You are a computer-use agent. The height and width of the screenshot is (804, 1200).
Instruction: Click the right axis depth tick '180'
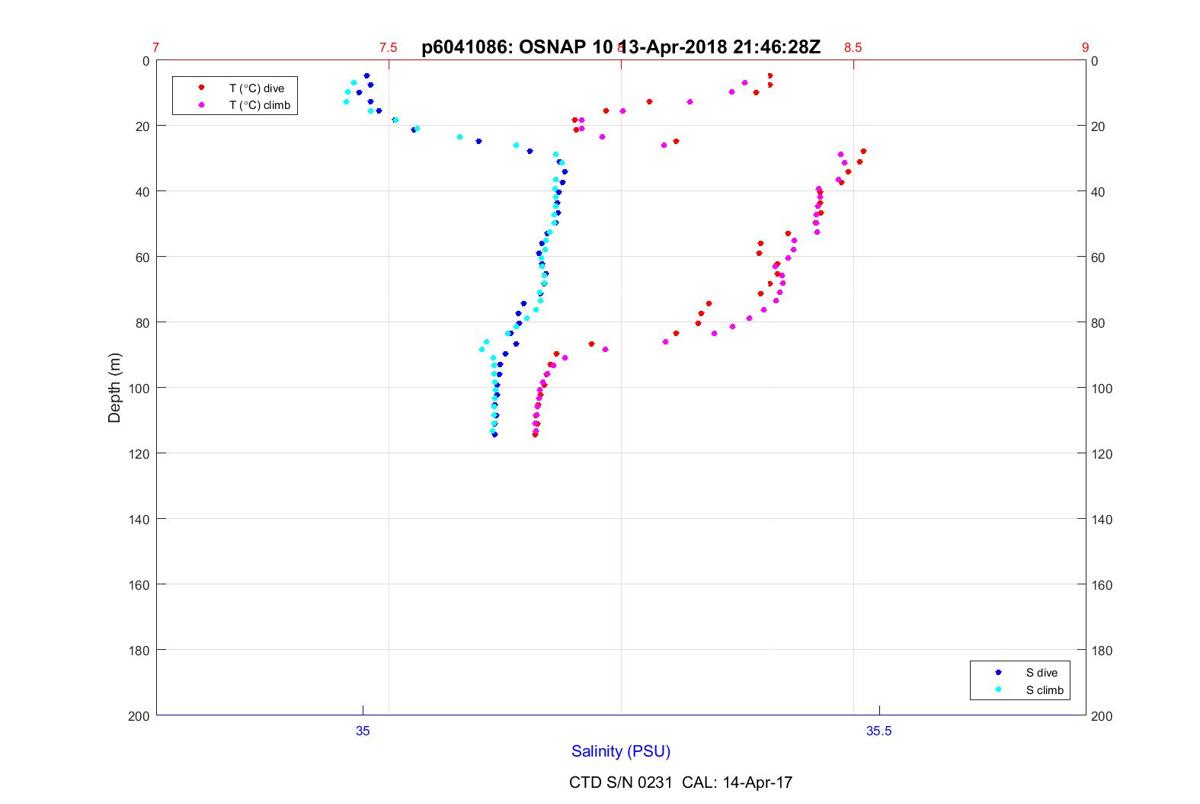pyautogui.click(x=1102, y=651)
